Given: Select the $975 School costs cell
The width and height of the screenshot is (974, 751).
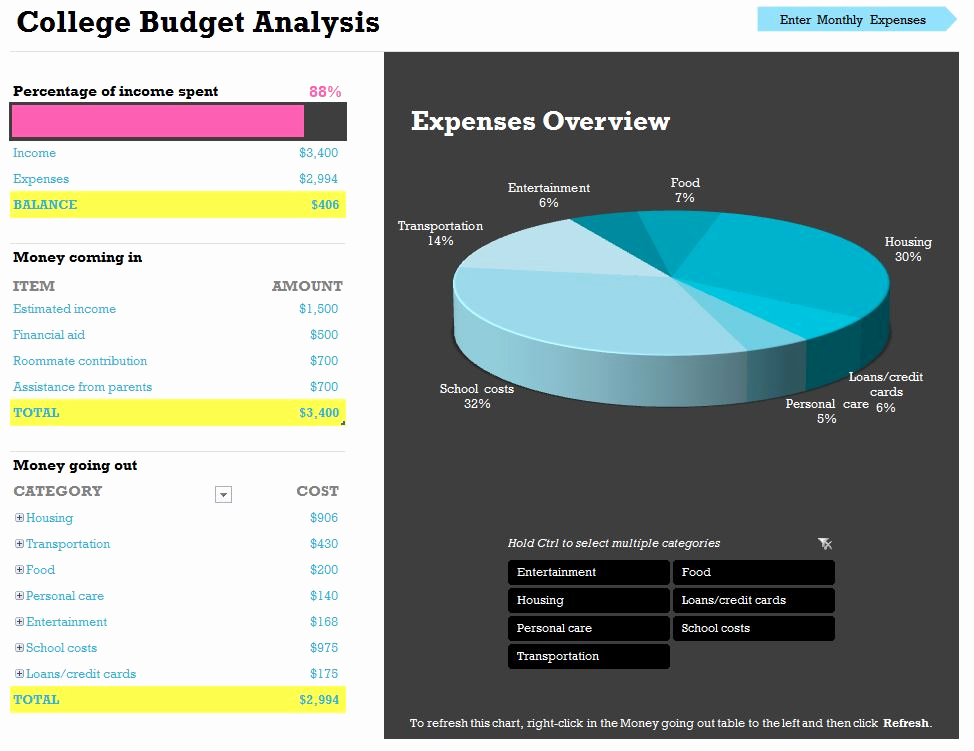Looking at the screenshot, I should [324, 648].
